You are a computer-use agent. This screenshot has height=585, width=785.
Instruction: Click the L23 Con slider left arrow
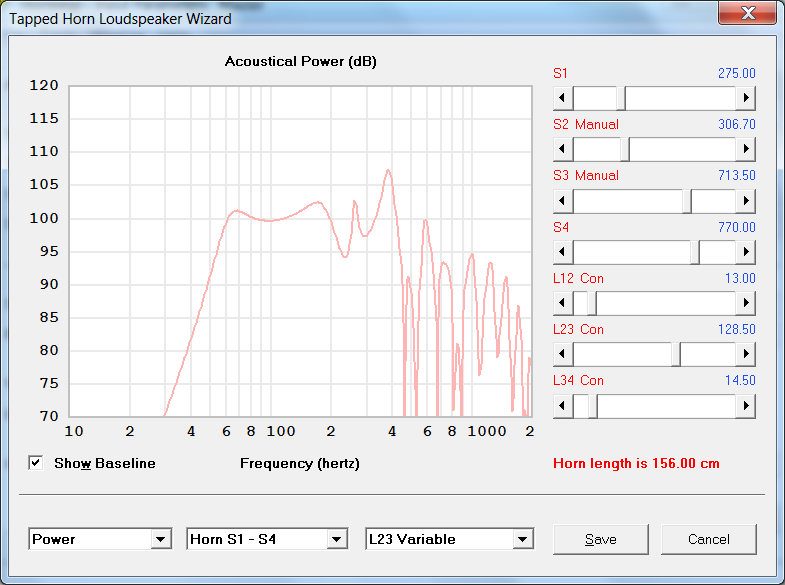pyautogui.click(x=563, y=354)
